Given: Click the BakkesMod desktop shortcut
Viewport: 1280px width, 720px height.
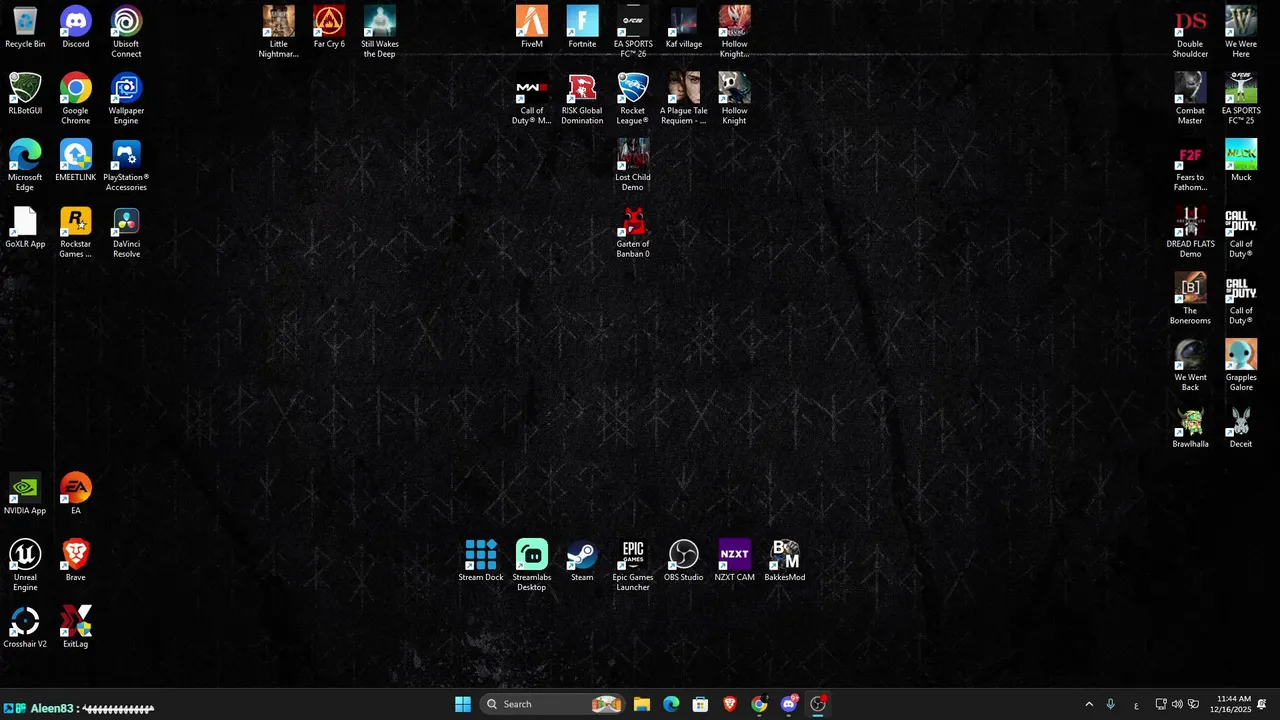Looking at the screenshot, I should [x=785, y=561].
